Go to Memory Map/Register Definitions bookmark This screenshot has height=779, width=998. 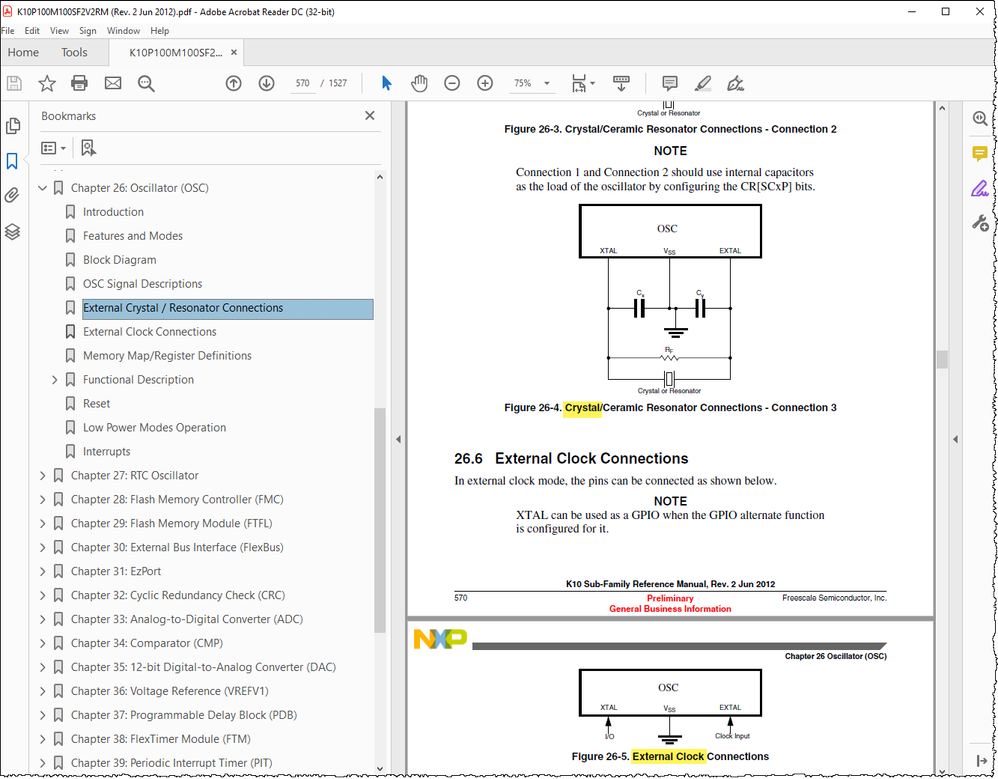click(167, 356)
